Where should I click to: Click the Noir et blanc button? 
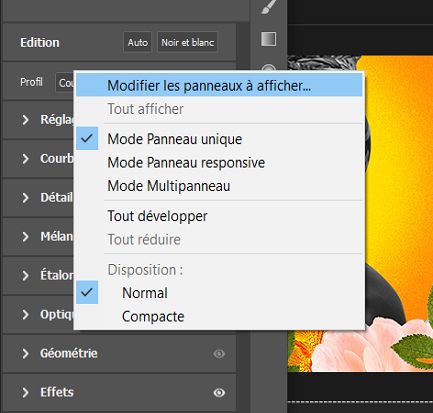[187, 42]
